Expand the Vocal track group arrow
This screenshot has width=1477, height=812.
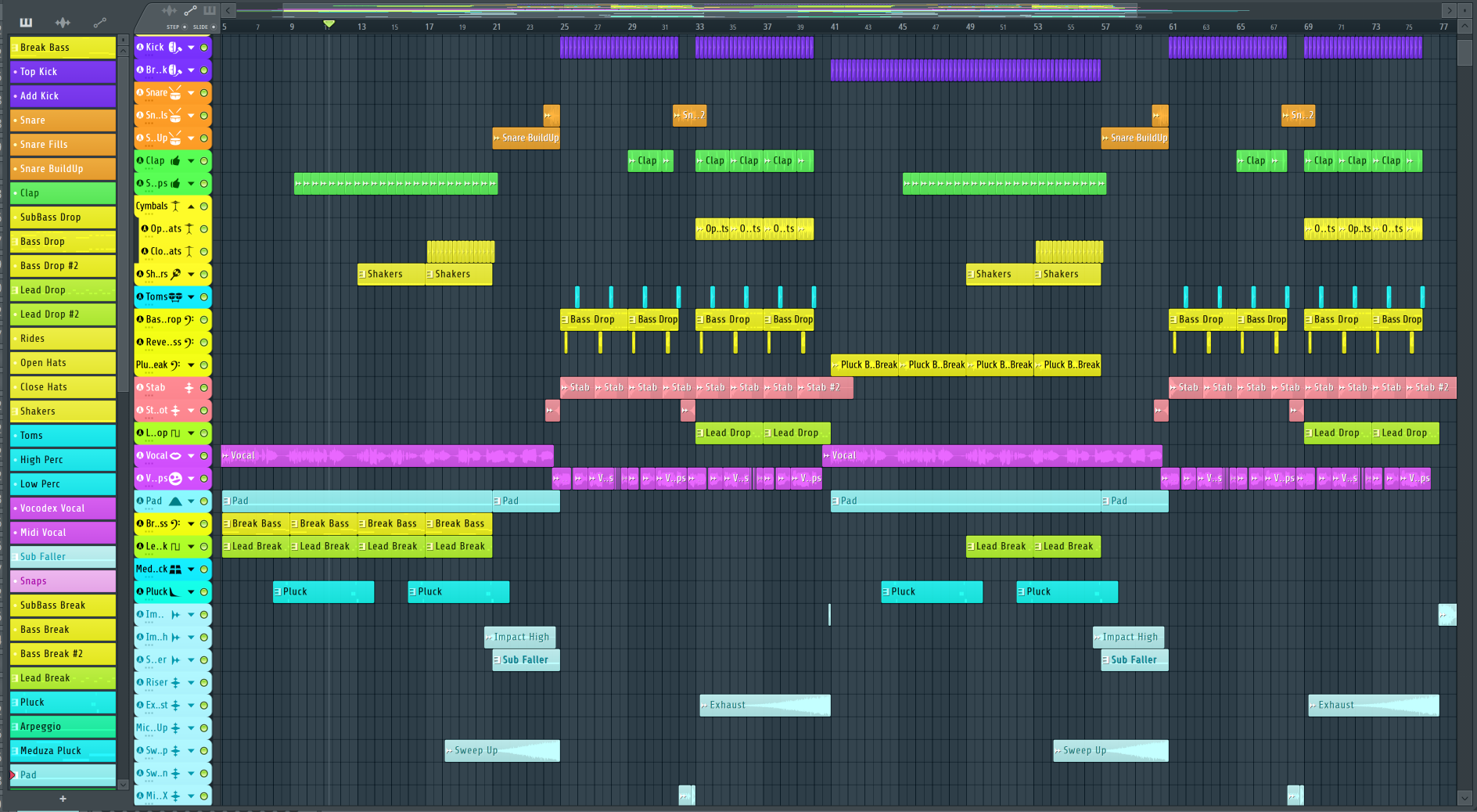pos(191,455)
